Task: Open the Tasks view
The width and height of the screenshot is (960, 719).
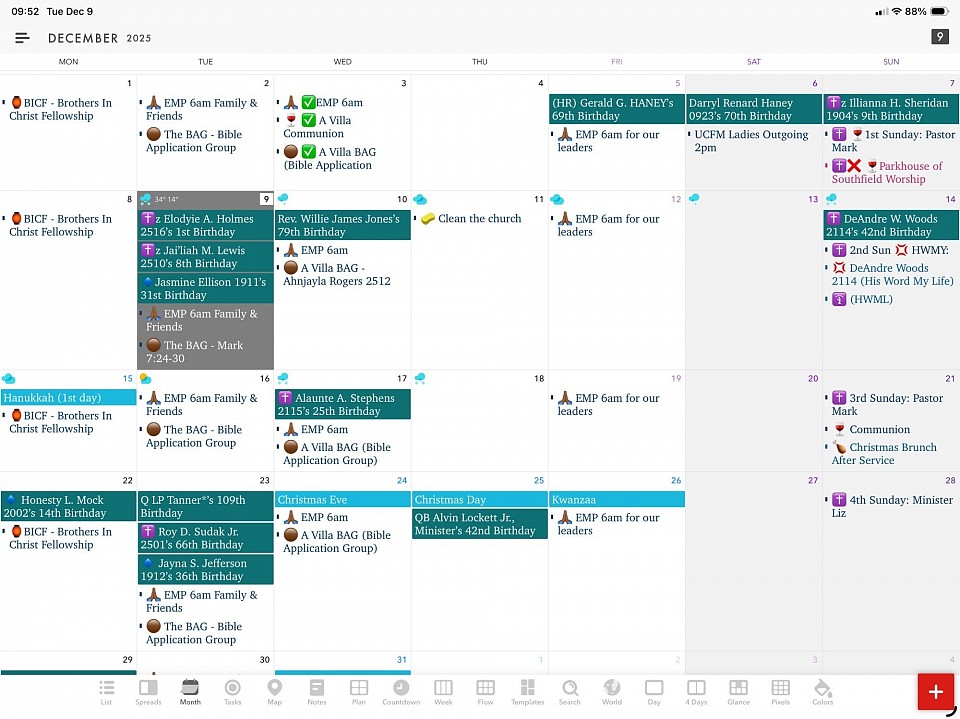Action: [x=232, y=692]
